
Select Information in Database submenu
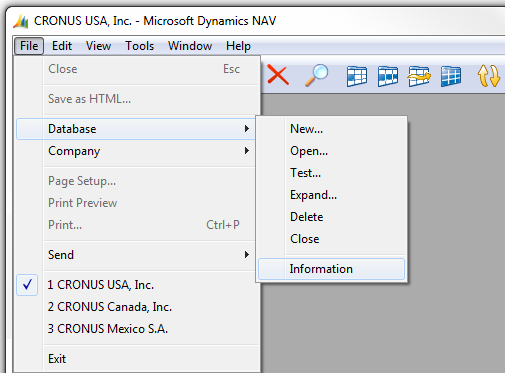click(x=331, y=269)
